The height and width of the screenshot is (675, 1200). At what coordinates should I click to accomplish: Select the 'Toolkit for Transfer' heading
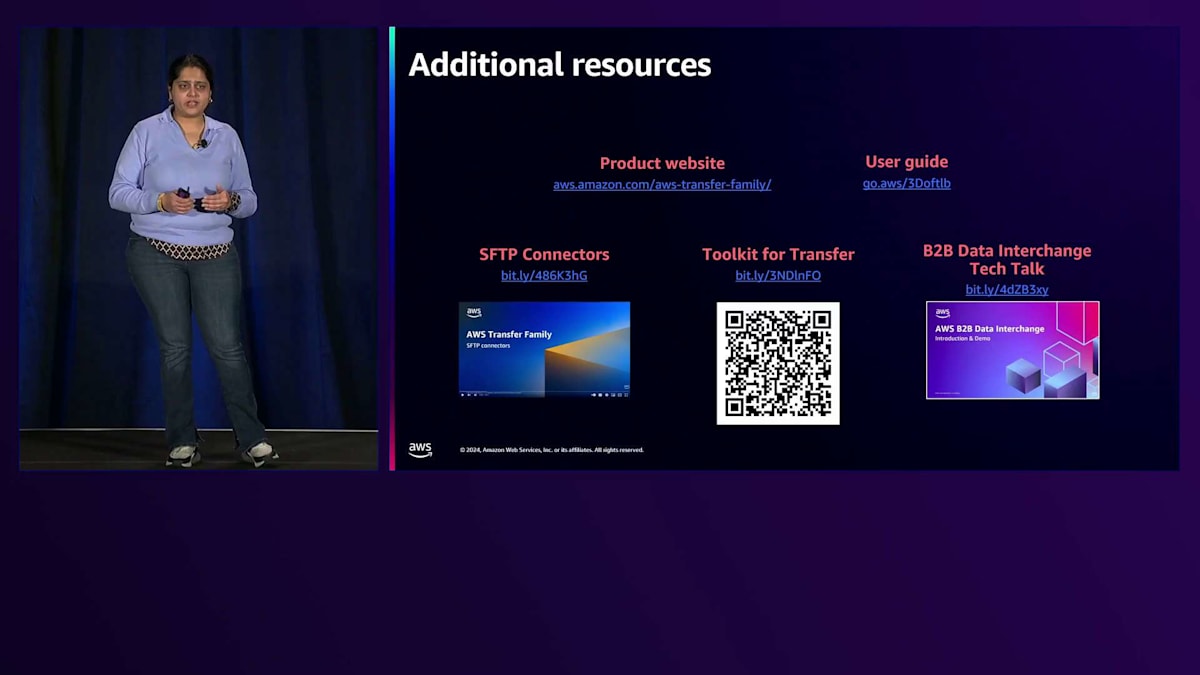pyautogui.click(x=778, y=255)
